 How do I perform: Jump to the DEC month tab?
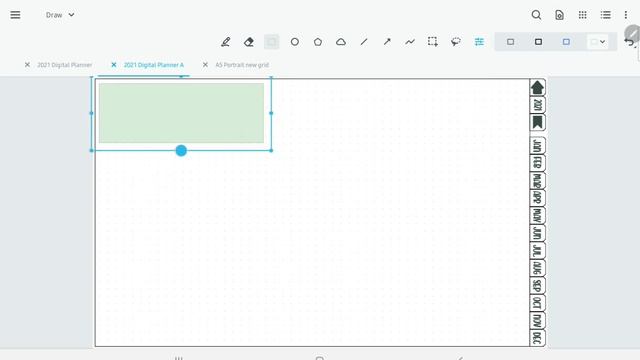[x=537, y=338]
